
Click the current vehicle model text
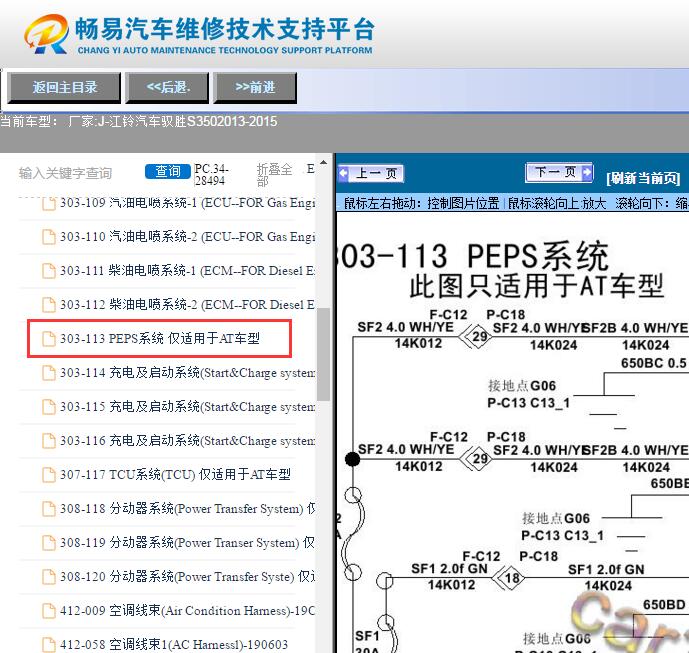(138, 121)
